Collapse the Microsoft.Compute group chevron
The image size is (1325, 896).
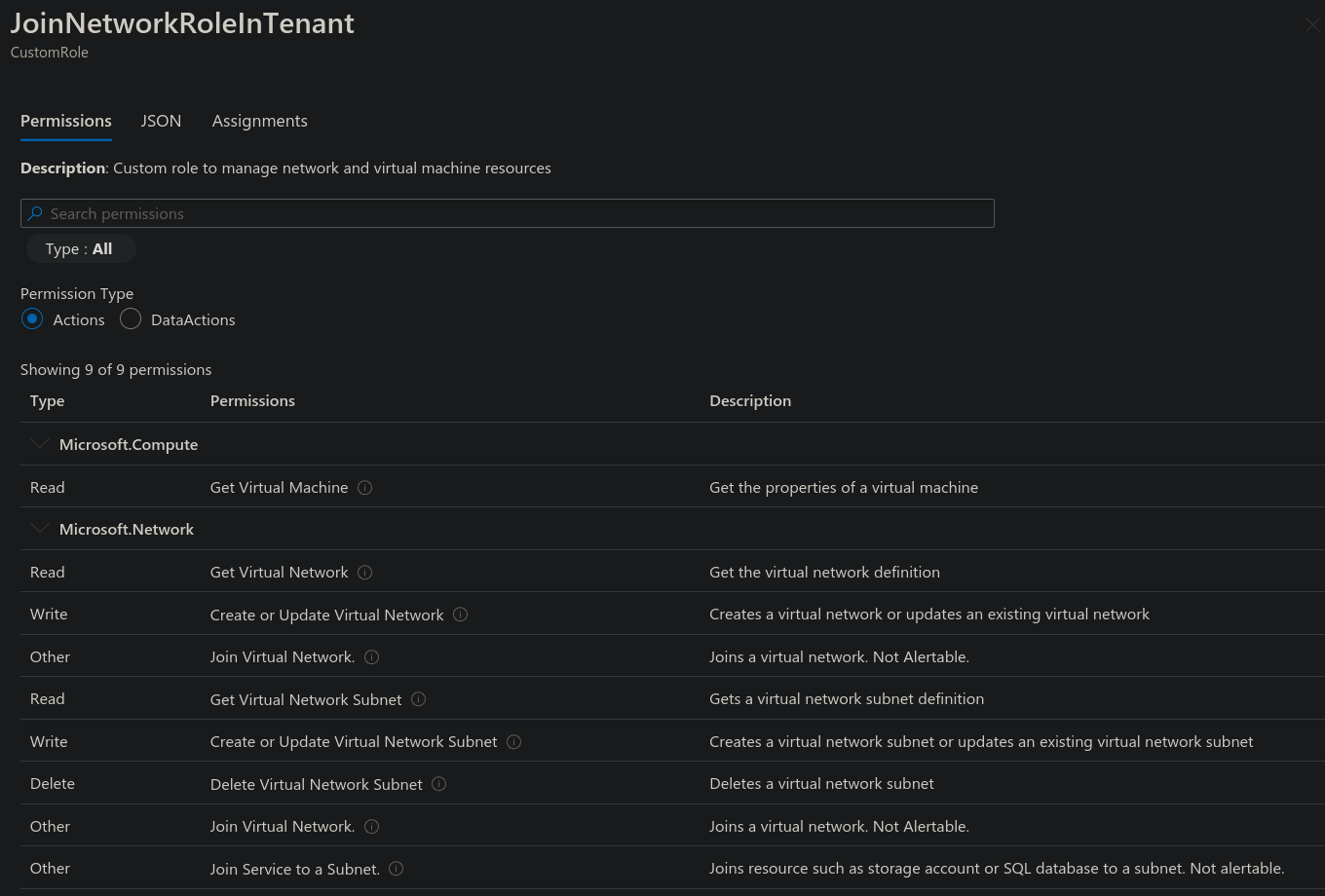coord(39,444)
